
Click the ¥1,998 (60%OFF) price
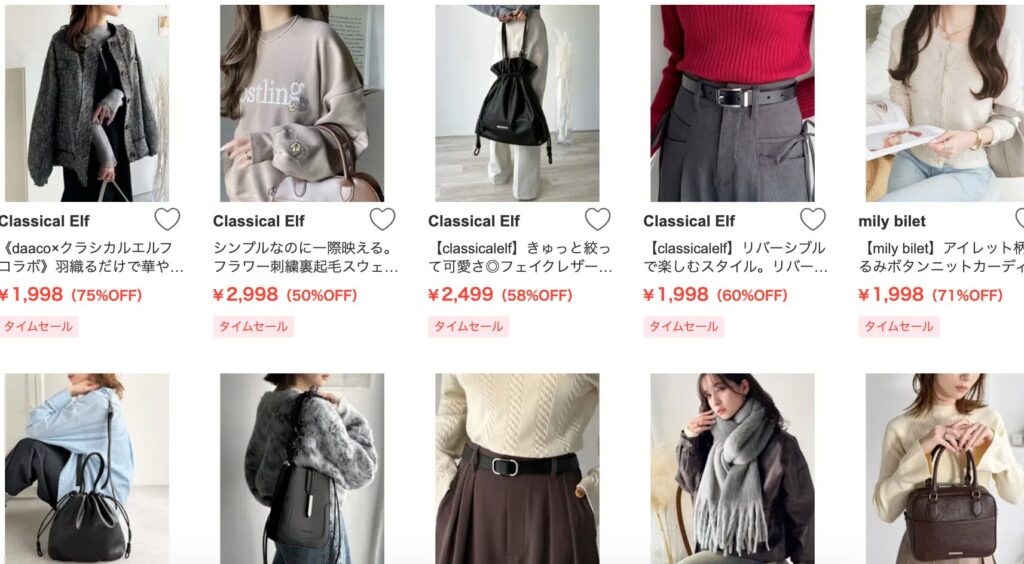tap(715, 295)
